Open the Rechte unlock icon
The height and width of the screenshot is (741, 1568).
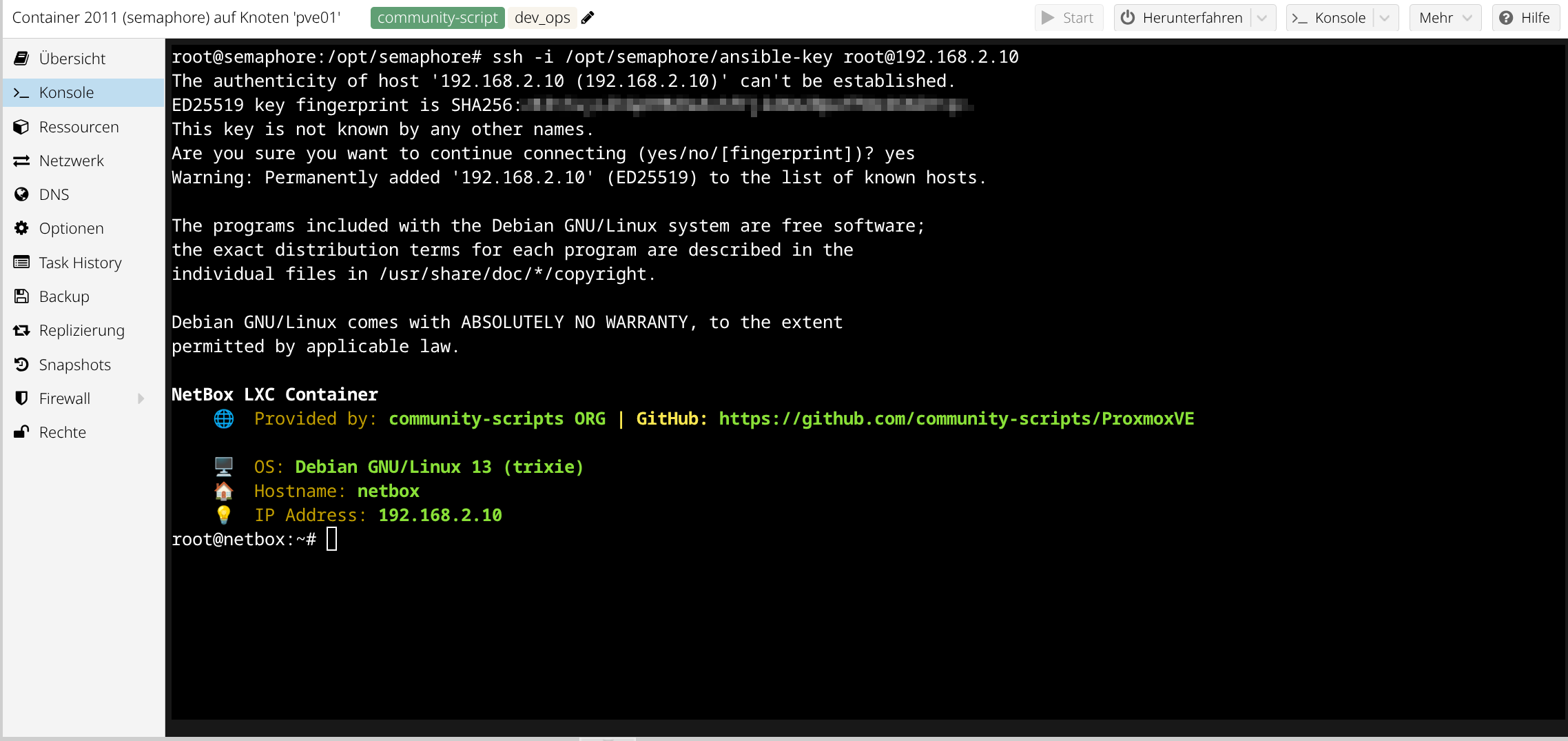pos(21,432)
